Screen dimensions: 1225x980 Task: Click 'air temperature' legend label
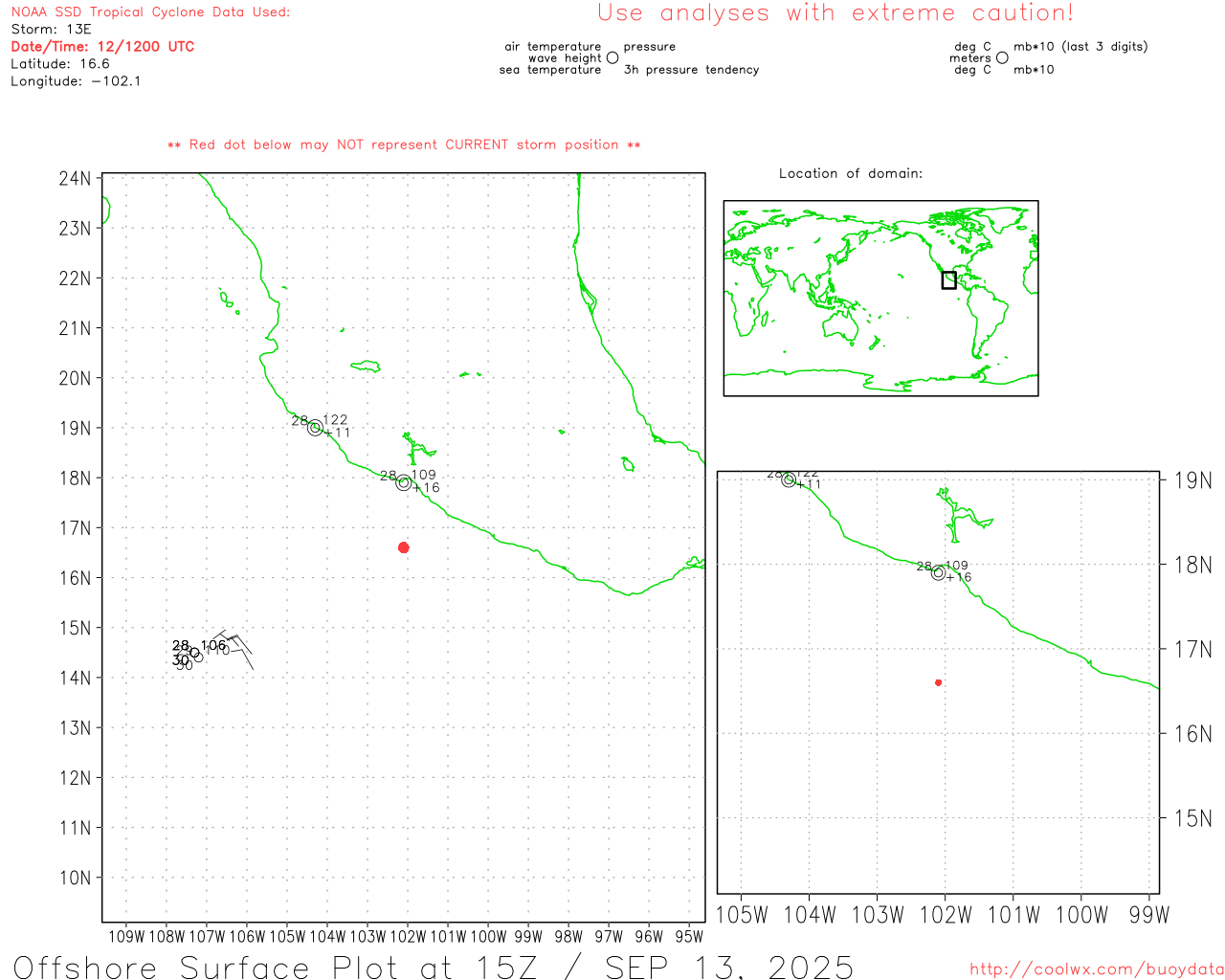click(553, 46)
